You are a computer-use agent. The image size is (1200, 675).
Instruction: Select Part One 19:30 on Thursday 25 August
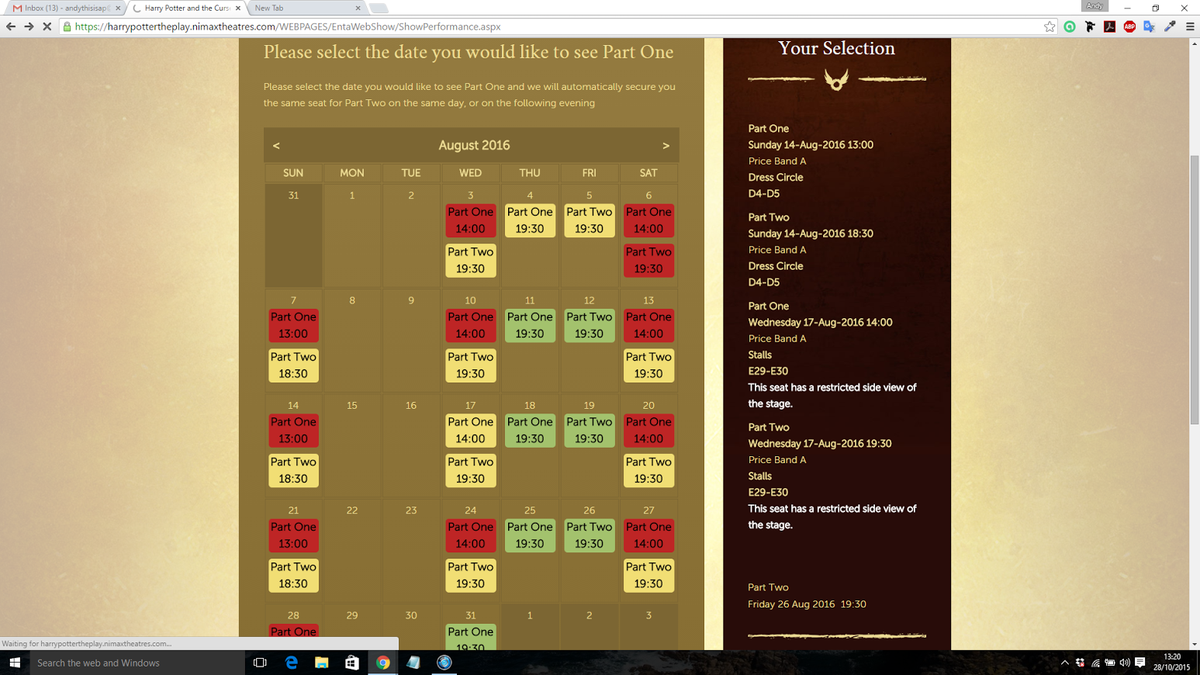coord(530,535)
